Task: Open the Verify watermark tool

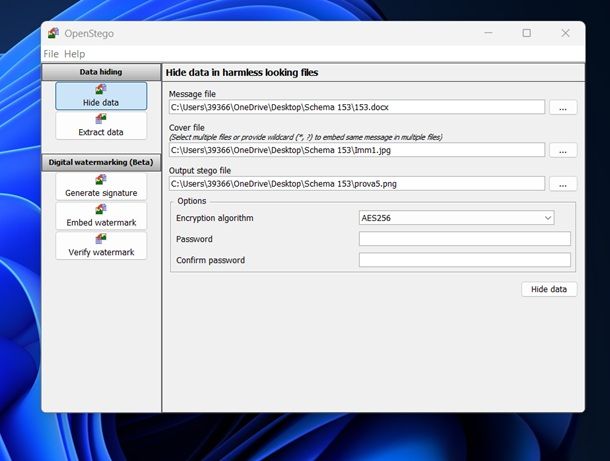Action: click(101, 245)
